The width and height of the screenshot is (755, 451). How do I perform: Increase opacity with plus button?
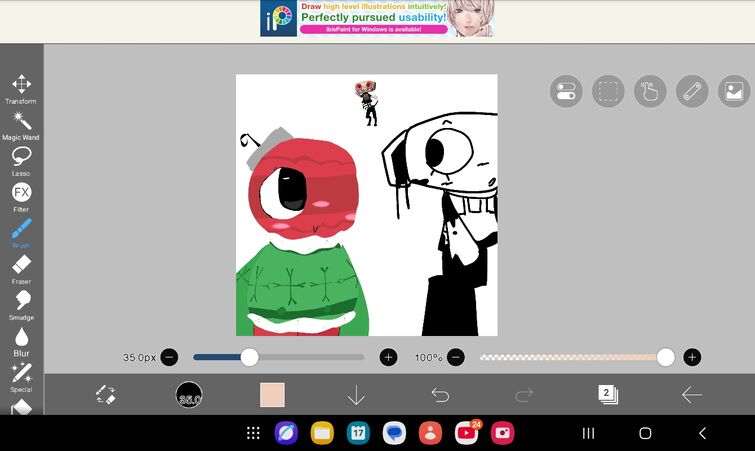(x=692, y=357)
